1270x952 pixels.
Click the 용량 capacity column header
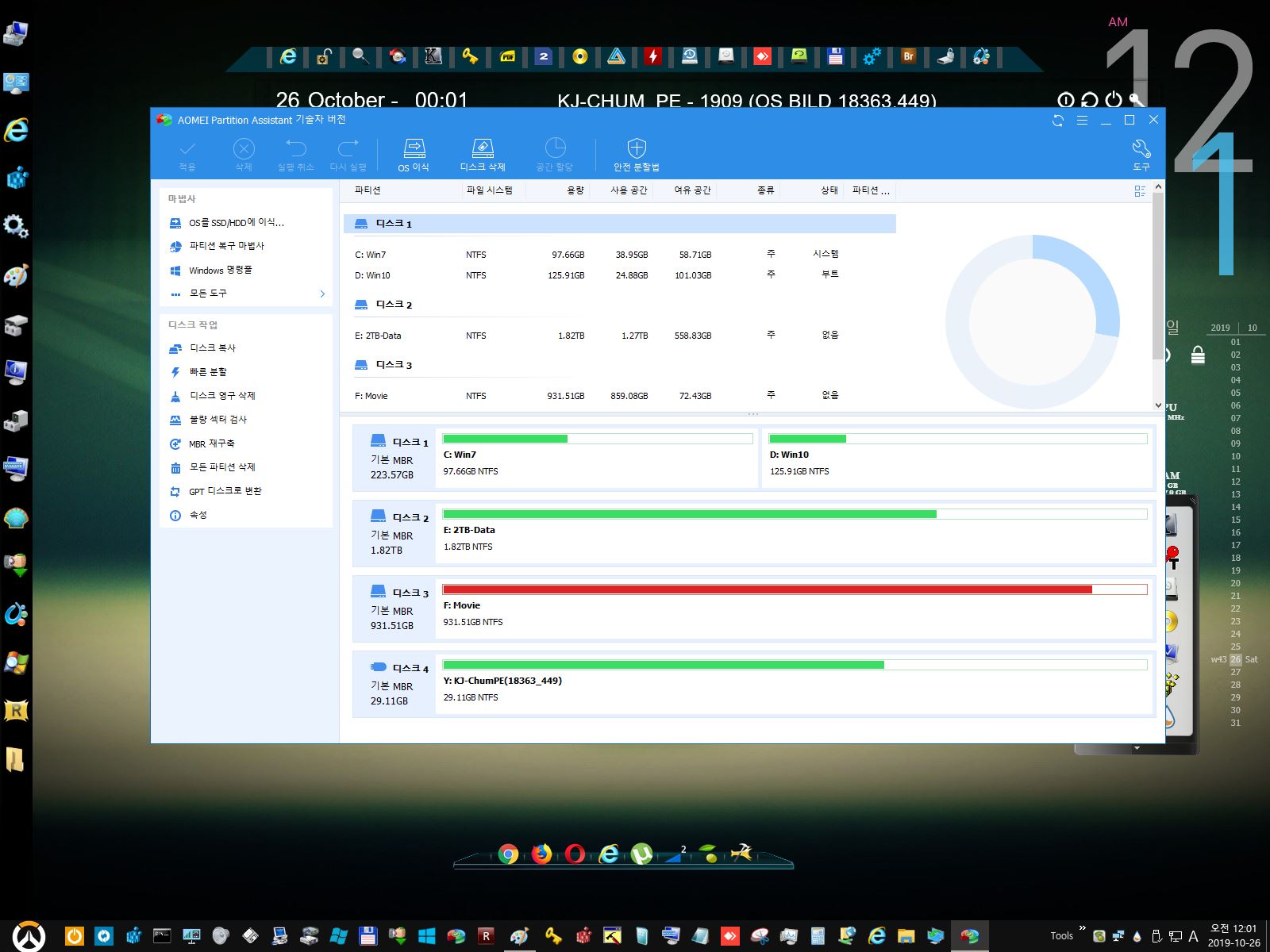click(575, 190)
